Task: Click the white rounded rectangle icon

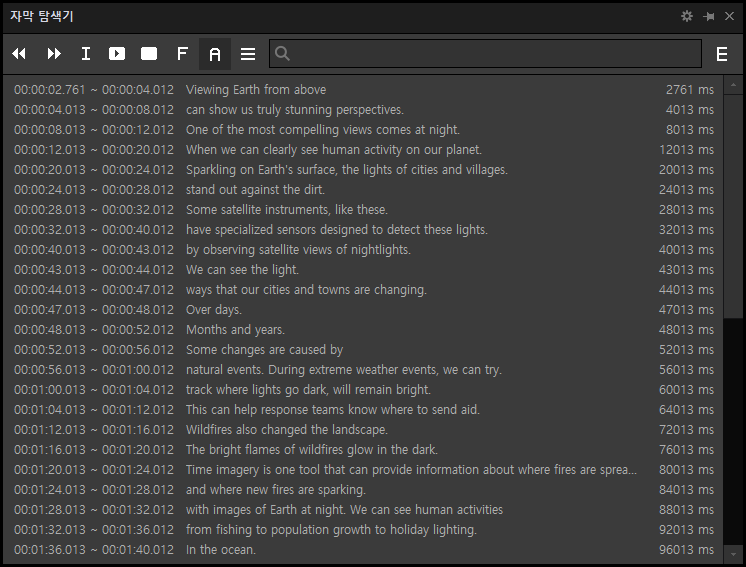Action: point(149,54)
